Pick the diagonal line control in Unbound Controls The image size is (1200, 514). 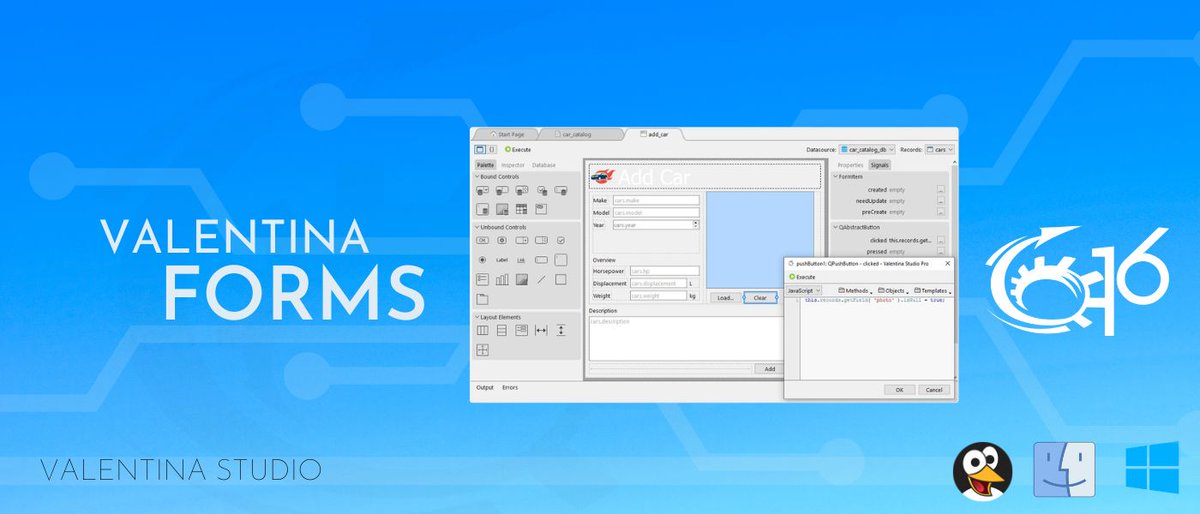pos(541,279)
